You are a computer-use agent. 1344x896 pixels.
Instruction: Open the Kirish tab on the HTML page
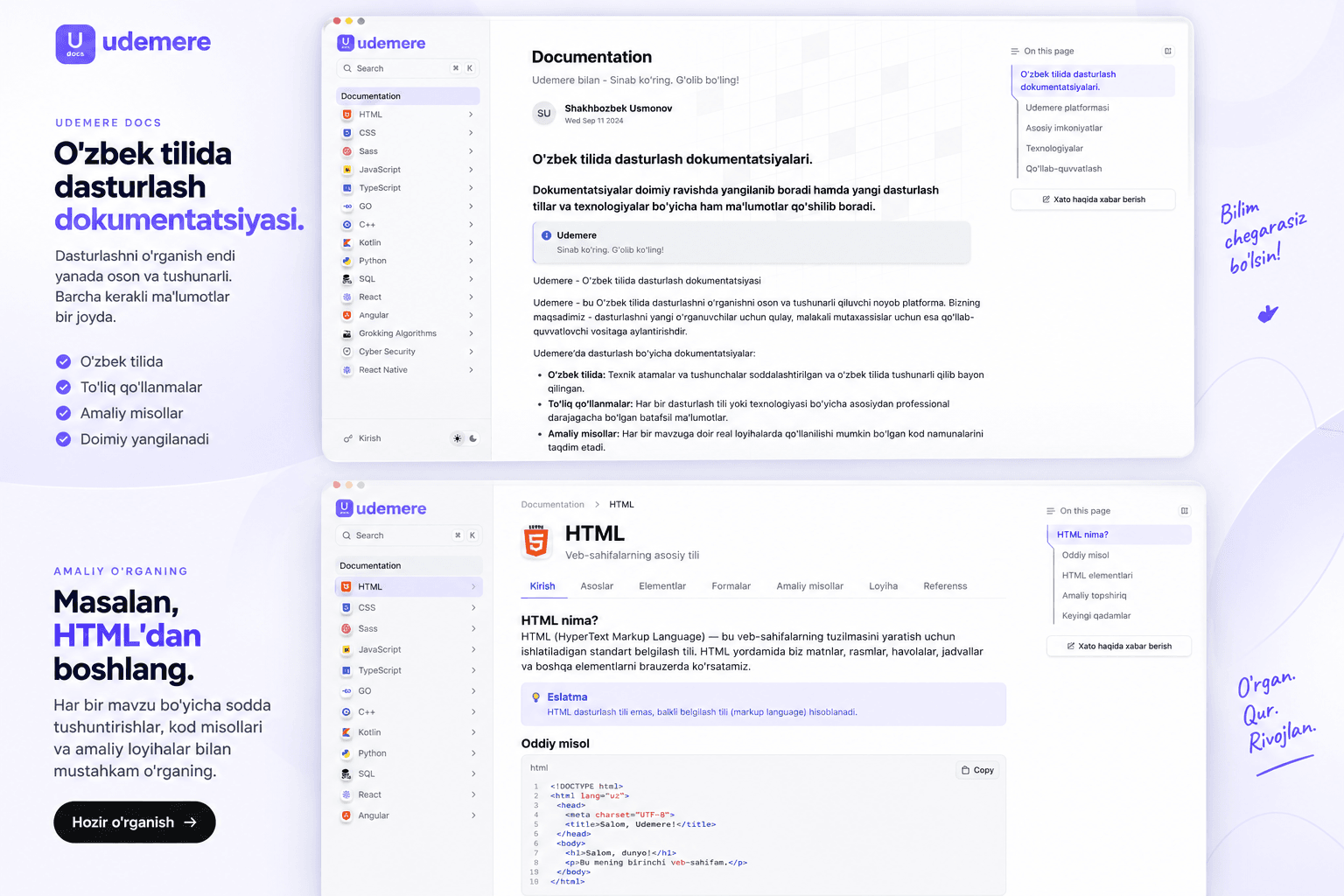542,586
